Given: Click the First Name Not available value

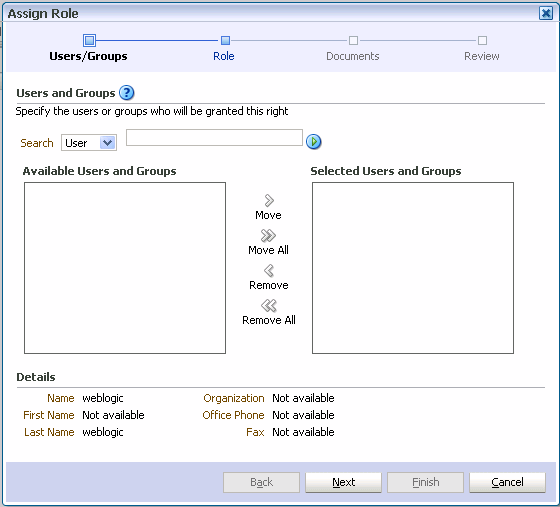Looking at the screenshot, I should click(113, 415).
